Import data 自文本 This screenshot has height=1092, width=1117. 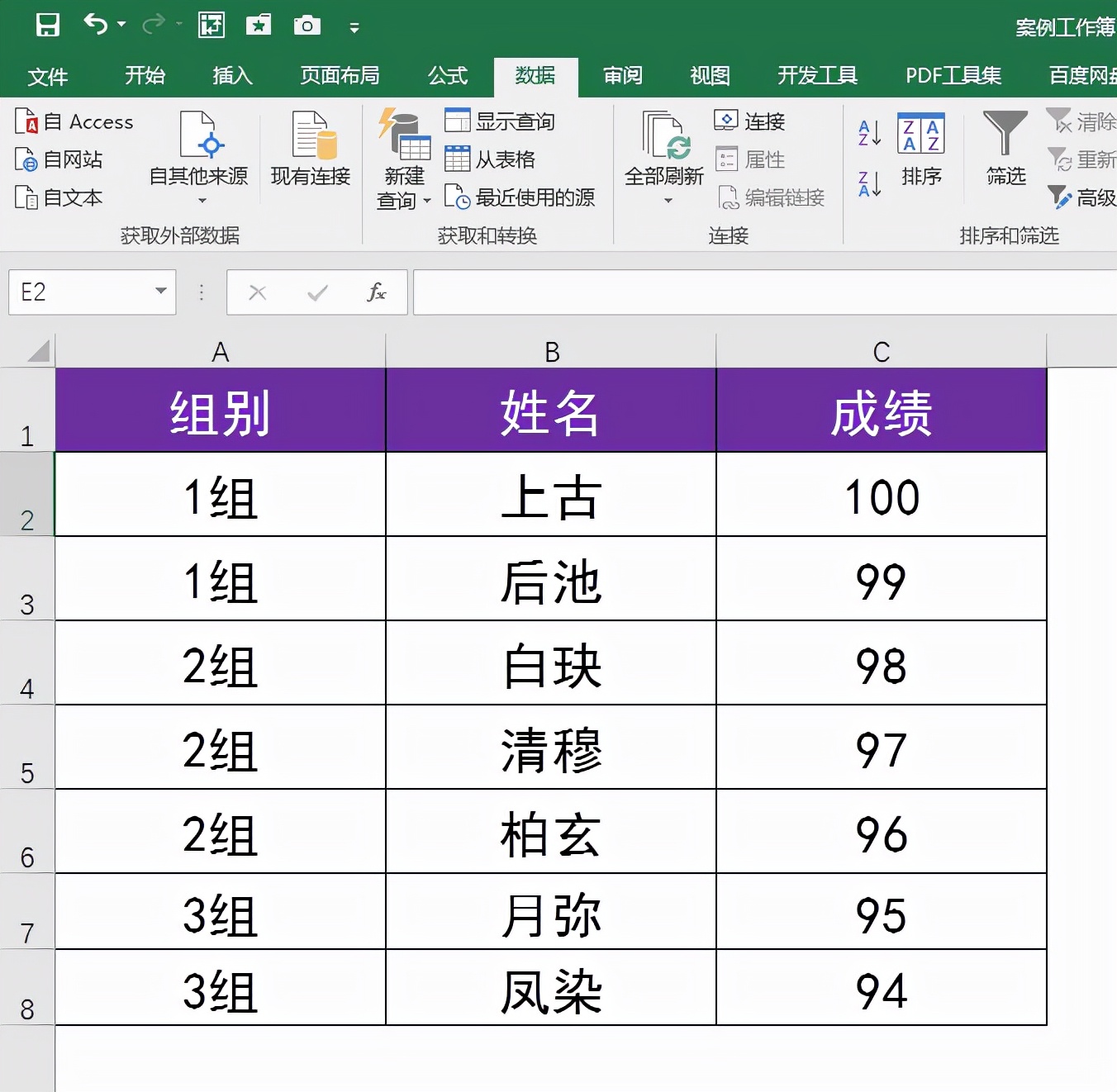[59, 197]
